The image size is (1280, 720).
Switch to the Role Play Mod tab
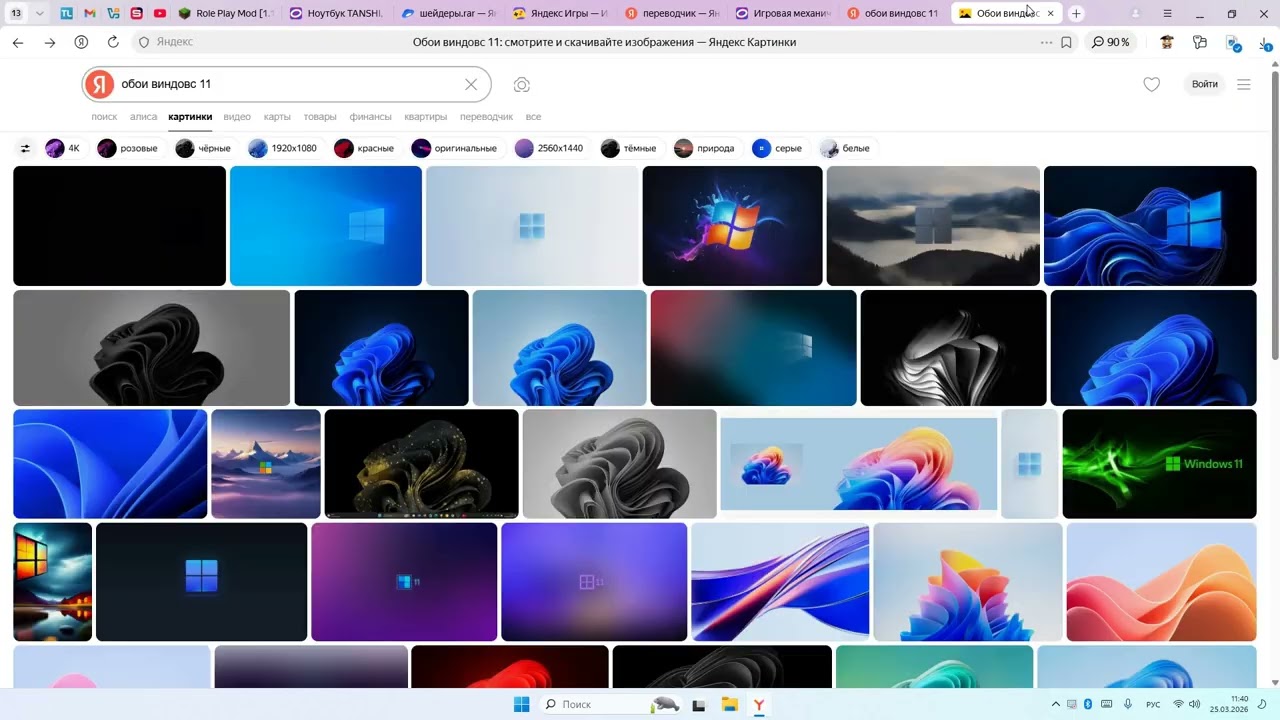pos(225,14)
